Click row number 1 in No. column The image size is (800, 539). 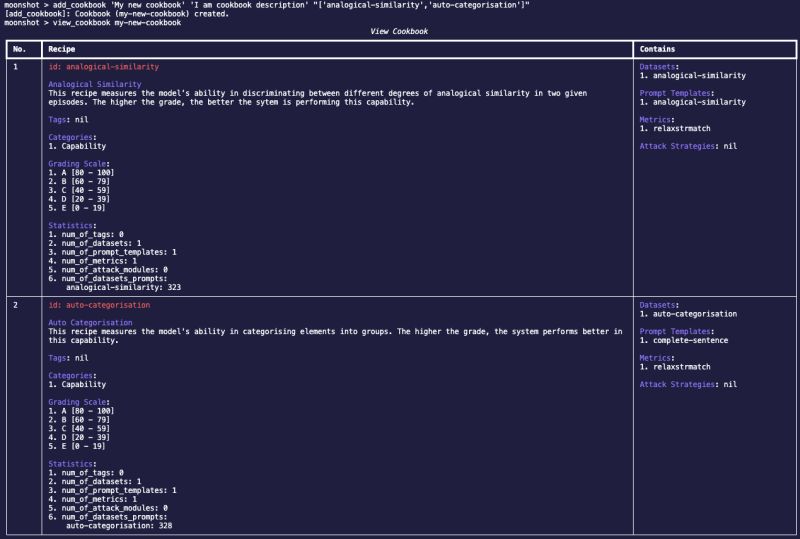tap(15, 67)
